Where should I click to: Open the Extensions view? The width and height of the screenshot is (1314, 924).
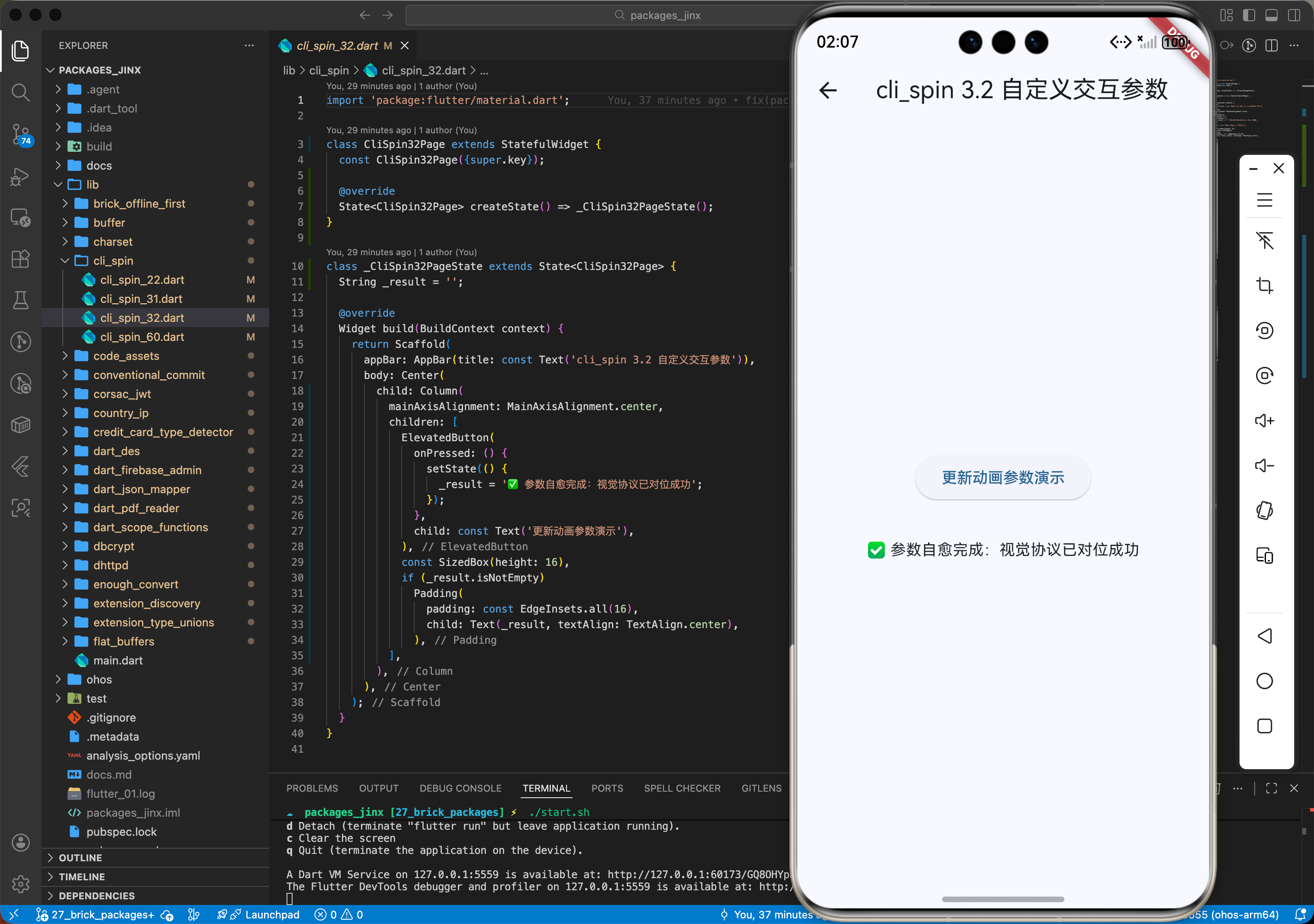pos(21,259)
